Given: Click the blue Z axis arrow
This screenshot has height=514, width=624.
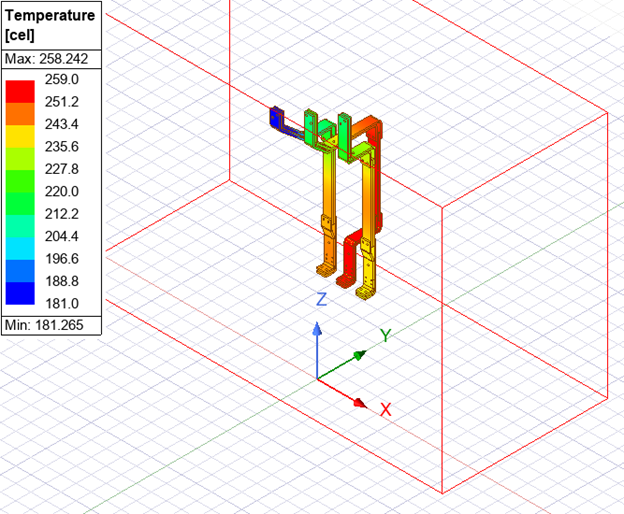Looking at the screenshot, I should pyautogui.click(x=317, y=350).
